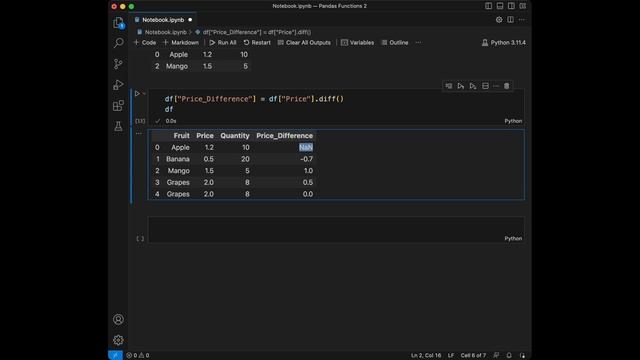
Task: Open the Source Control view
Action: (x=118, y=64)
